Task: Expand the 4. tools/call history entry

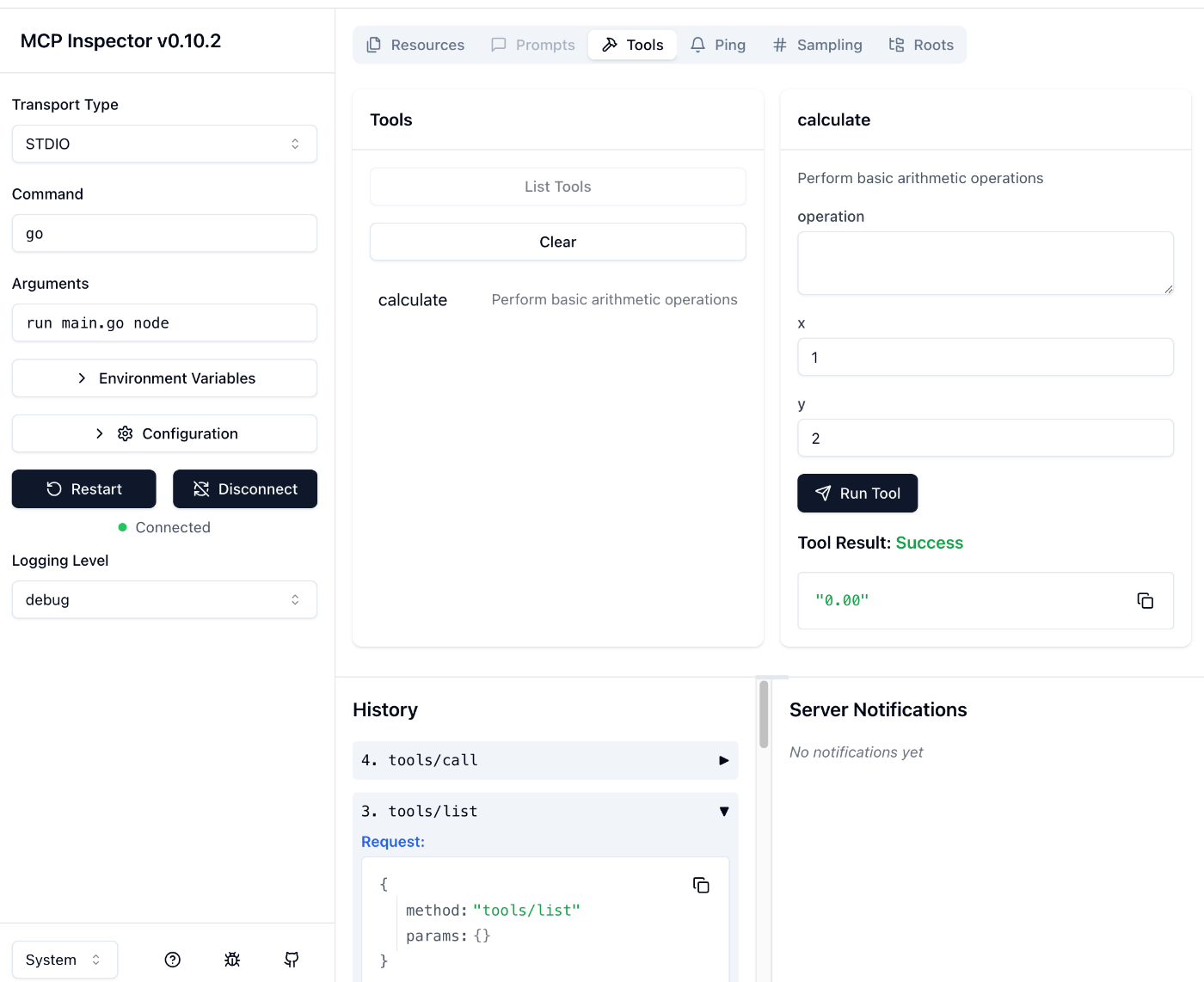Action: click(545, 760)
